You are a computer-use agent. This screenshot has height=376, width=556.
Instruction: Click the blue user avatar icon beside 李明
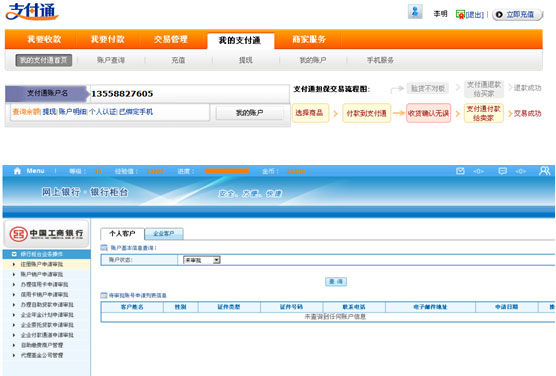tap(415, 12)
